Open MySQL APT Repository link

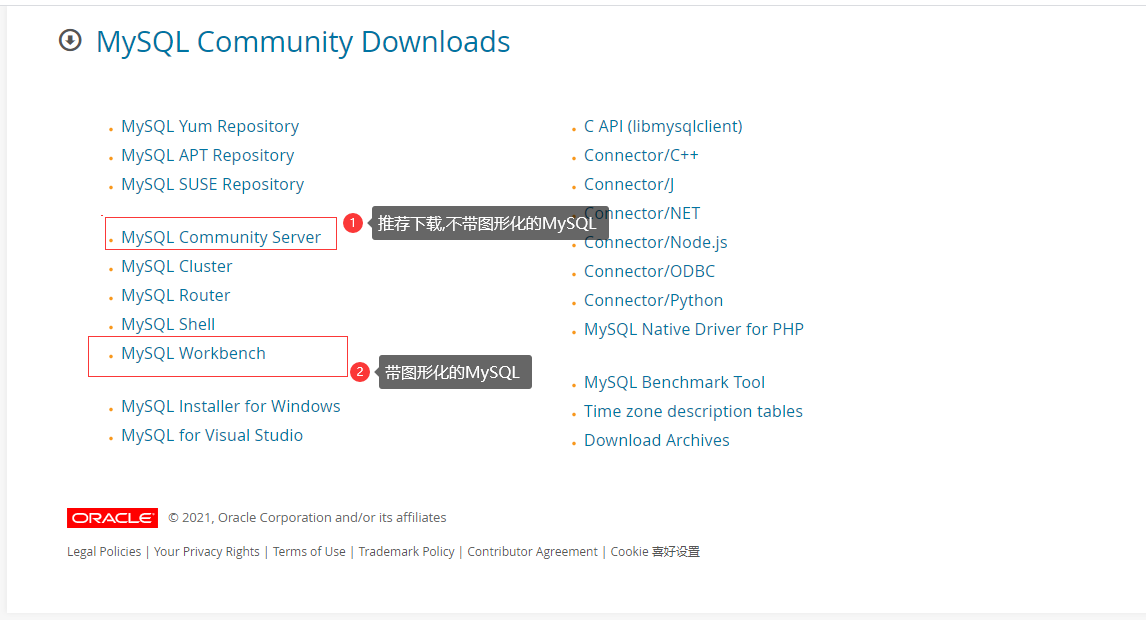point(208,156)
